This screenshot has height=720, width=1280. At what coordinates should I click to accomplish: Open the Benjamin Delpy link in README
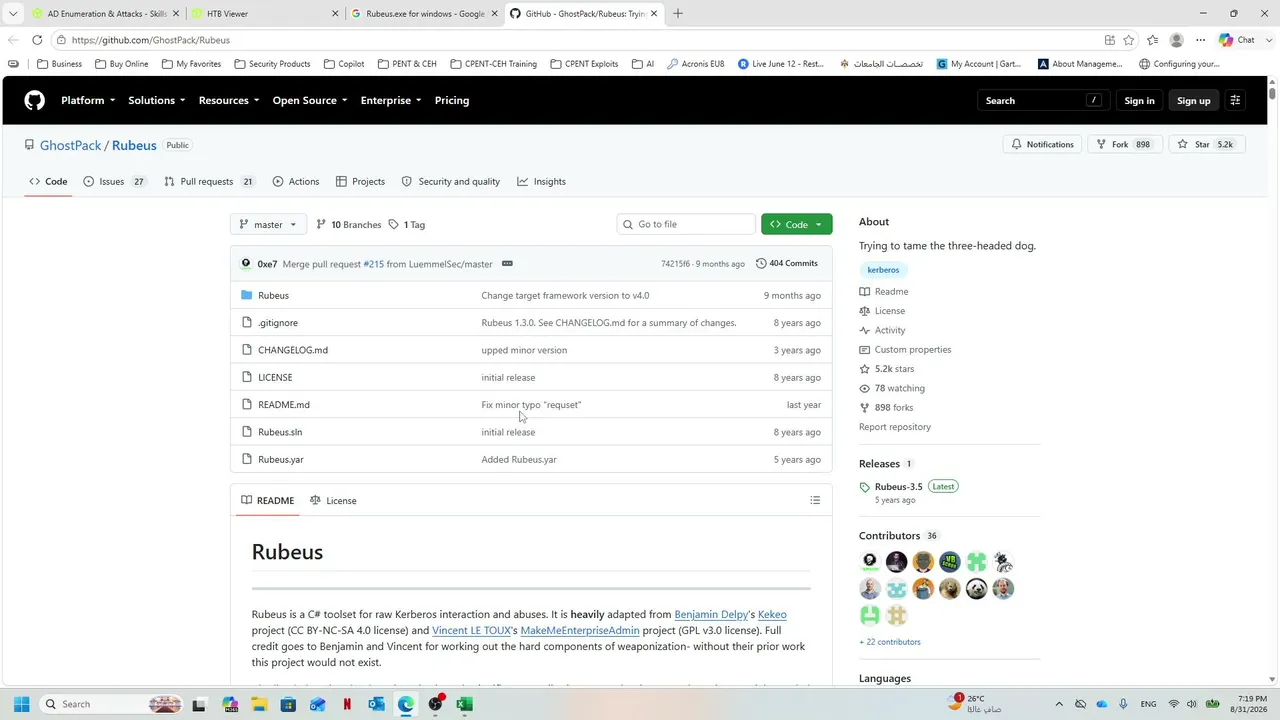(x=711, y=615)
